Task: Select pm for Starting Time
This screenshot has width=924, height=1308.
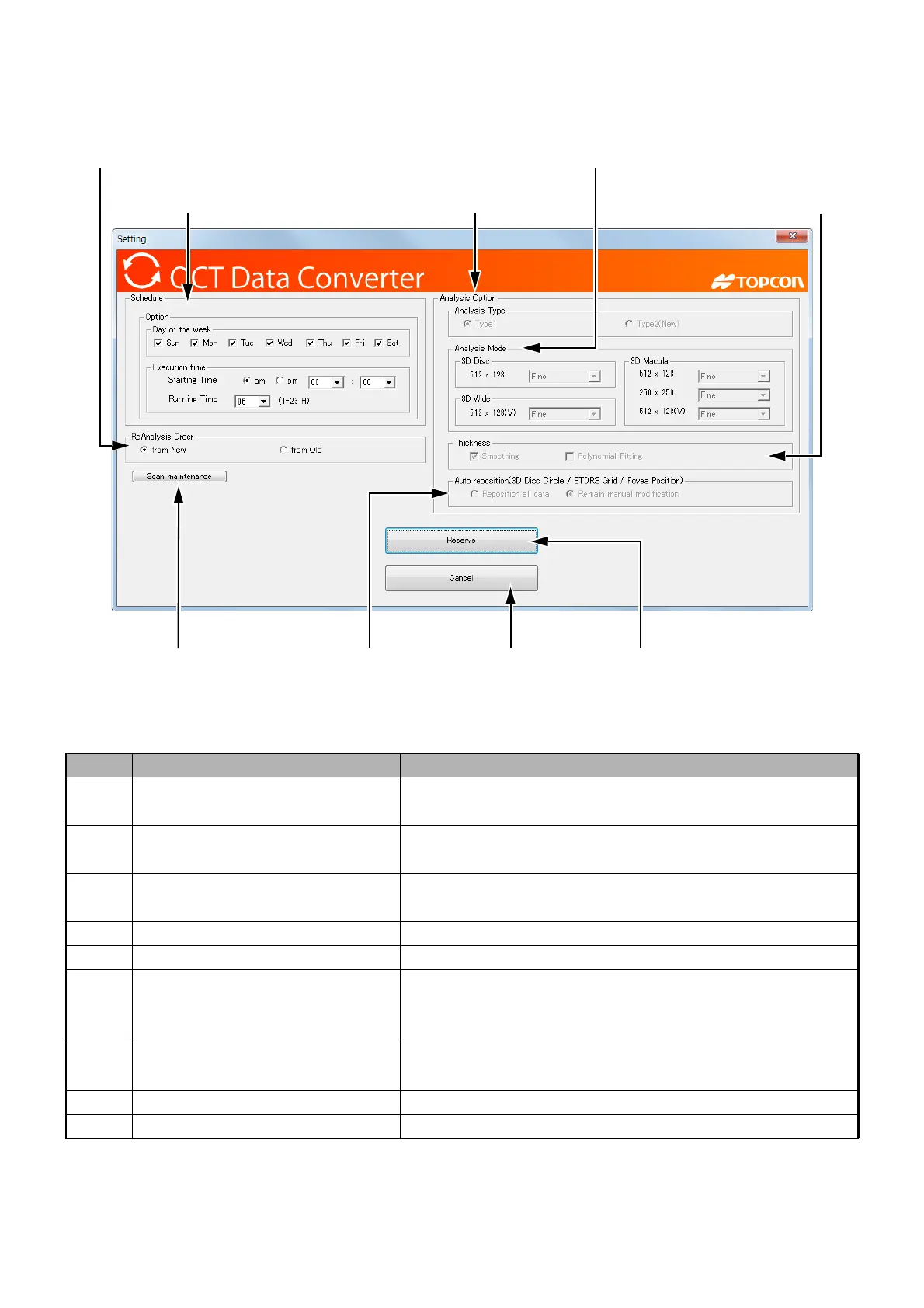Action: [x=280, y=381]
